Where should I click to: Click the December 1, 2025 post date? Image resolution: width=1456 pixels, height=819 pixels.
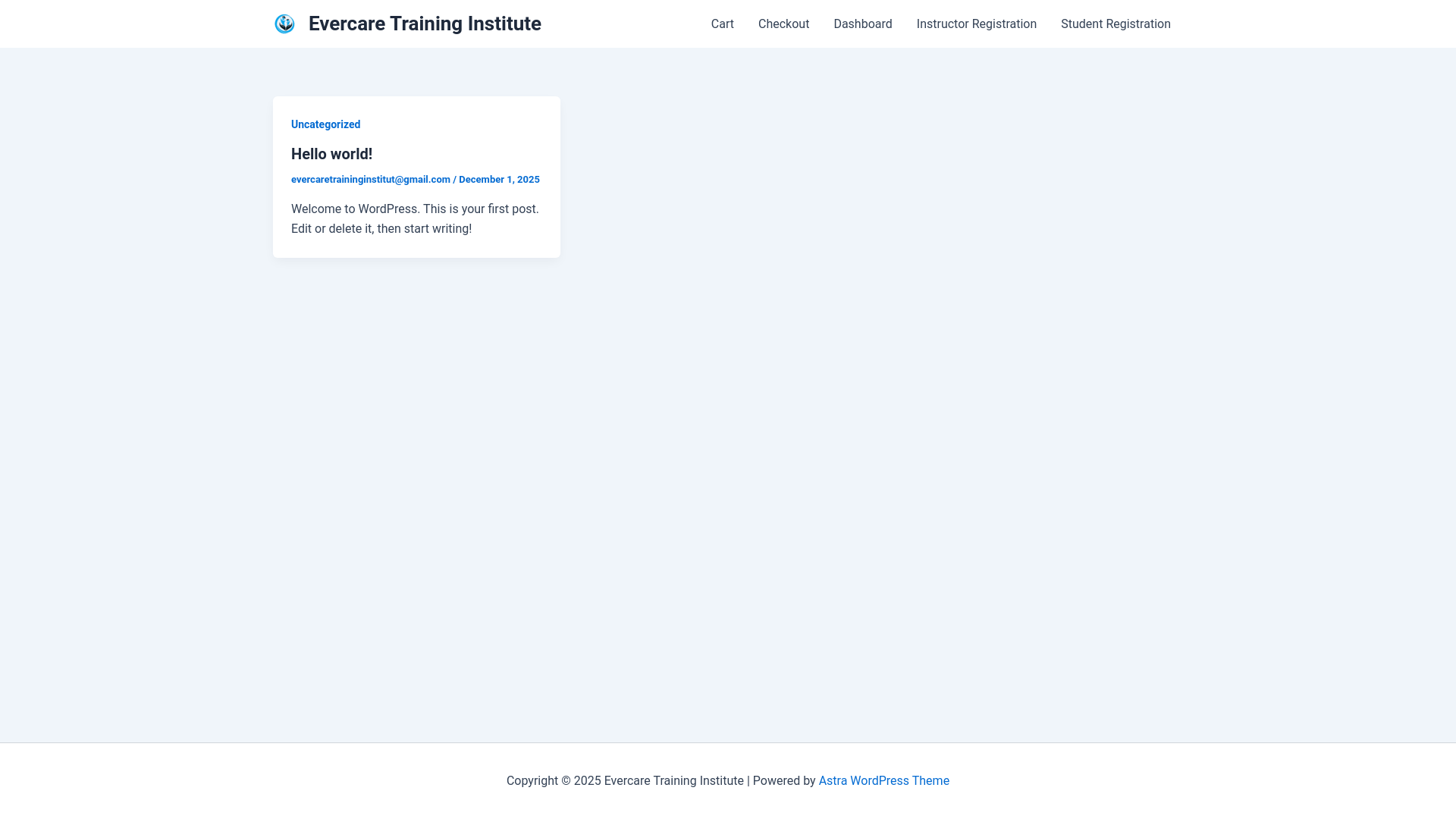point(499,180)
